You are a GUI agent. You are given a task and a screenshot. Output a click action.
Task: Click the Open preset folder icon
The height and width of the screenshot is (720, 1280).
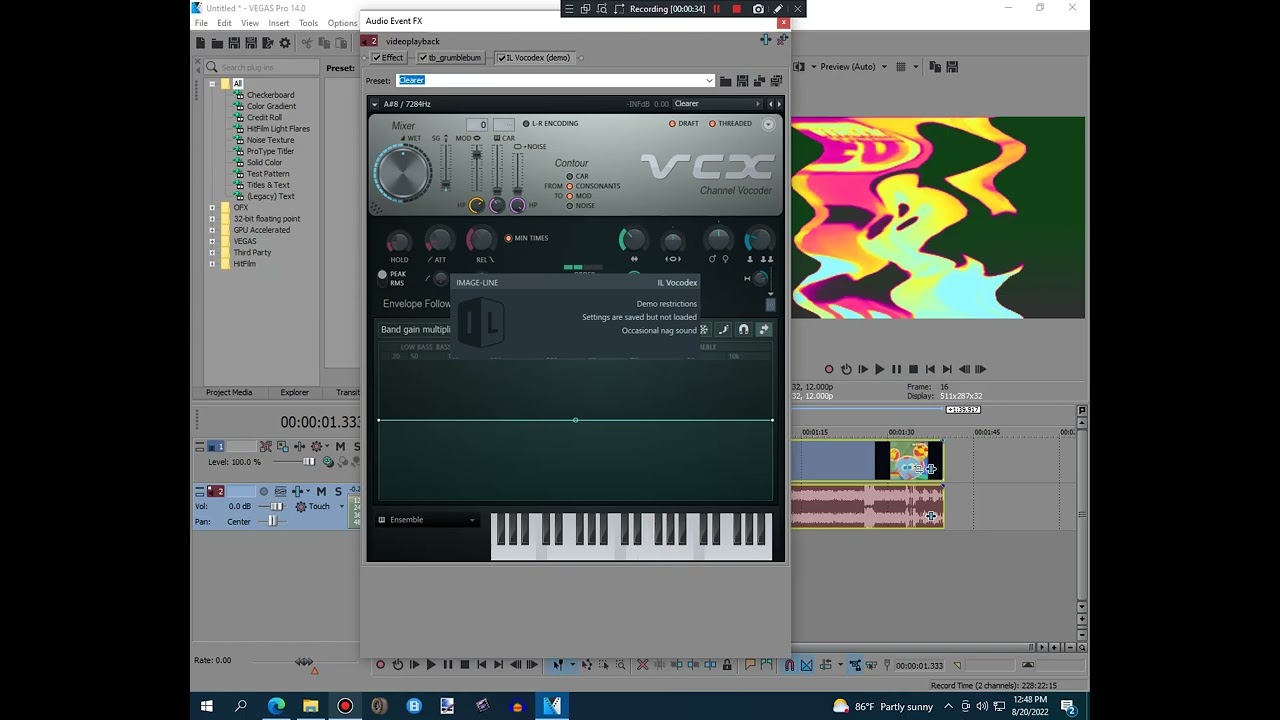click(x=727, y=81)
